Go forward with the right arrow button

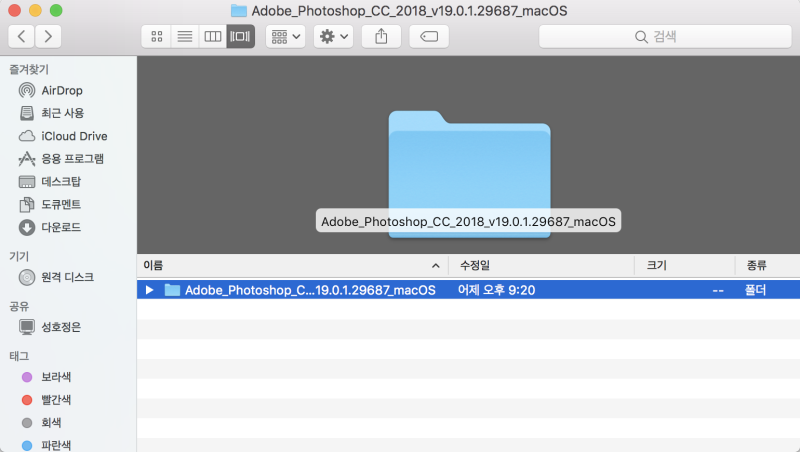tap(48, 36)
